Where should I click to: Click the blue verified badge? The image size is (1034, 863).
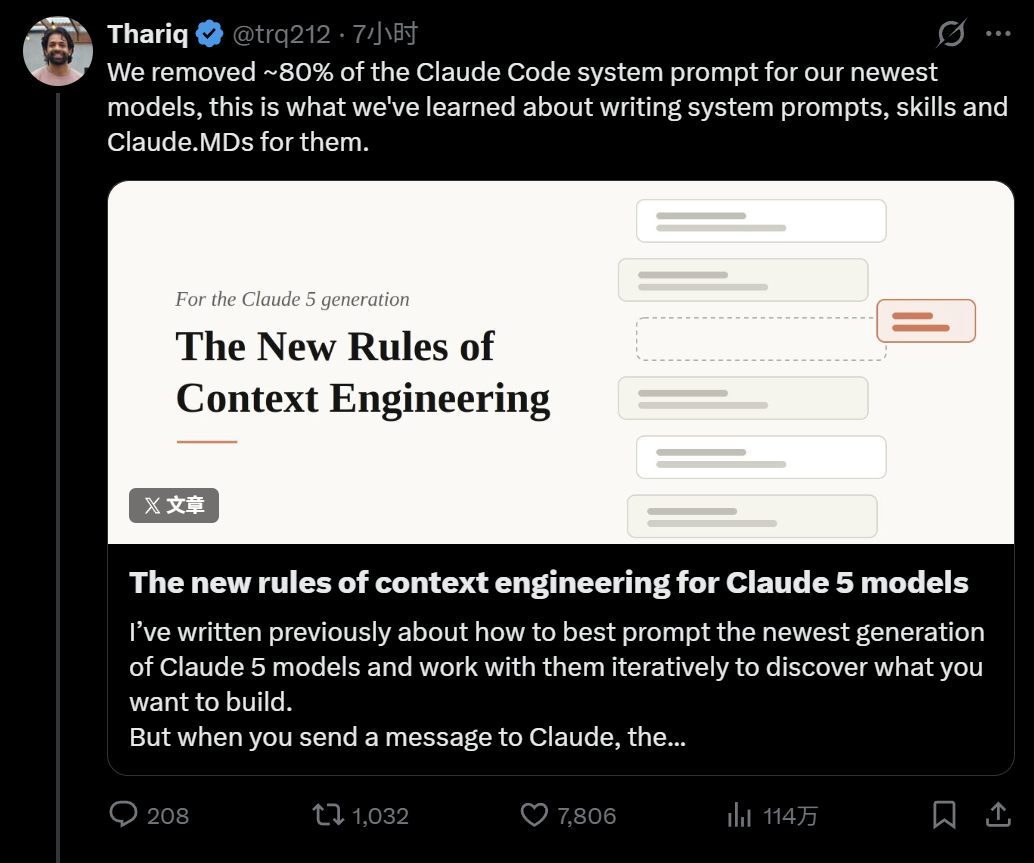210,34
